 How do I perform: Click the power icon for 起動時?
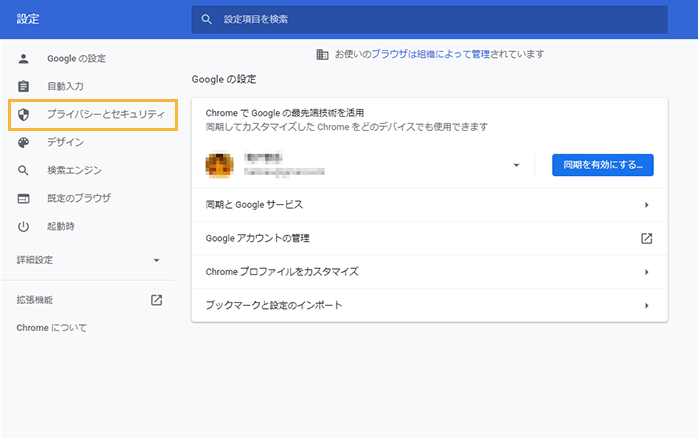(x=24, y=227)
